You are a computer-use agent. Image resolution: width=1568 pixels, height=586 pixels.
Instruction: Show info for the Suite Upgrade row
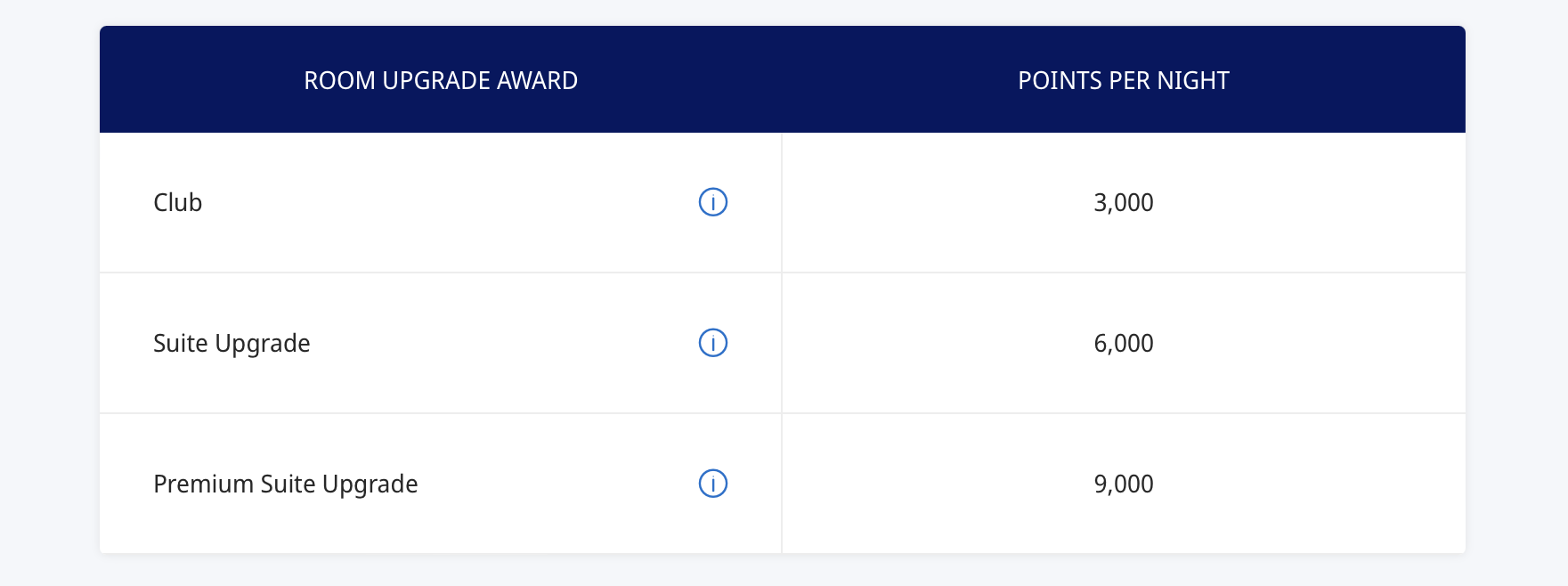713,343
